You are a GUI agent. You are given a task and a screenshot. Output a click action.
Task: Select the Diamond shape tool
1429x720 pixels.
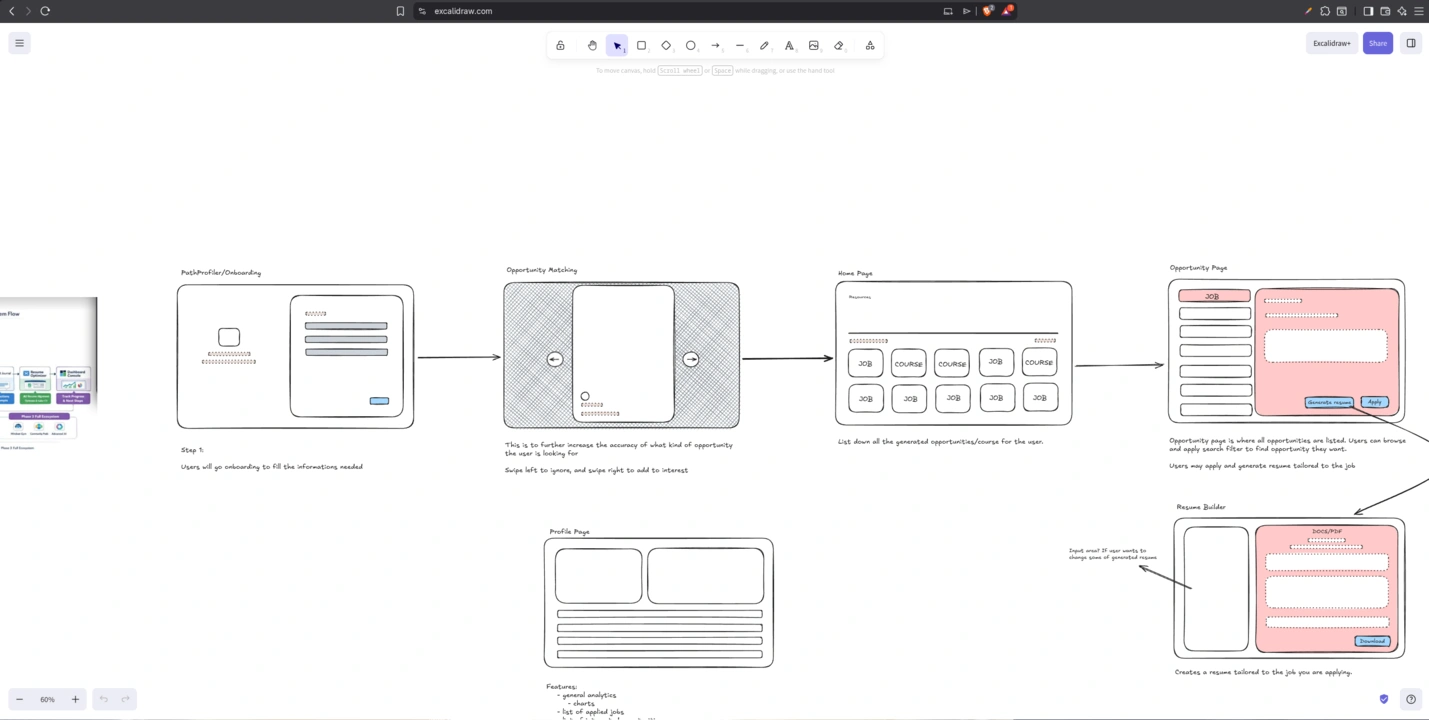pyautogui.click(x=666, y=45)
